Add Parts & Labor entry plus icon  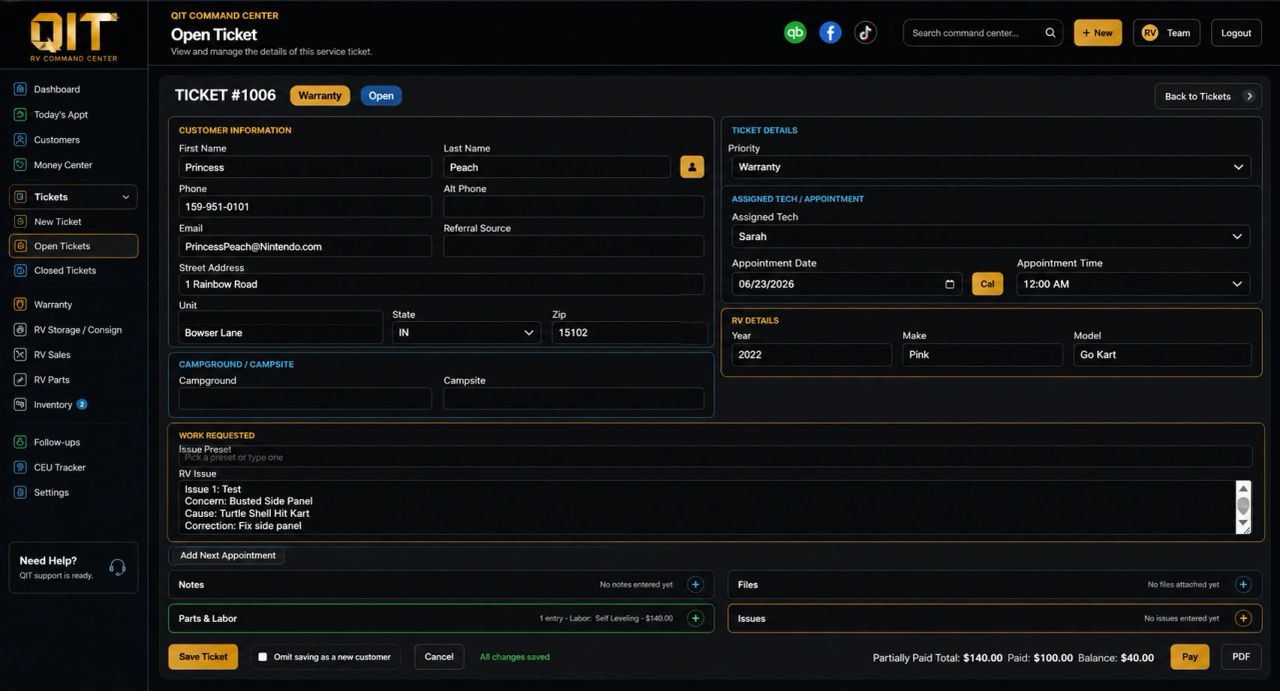point(696,618)
